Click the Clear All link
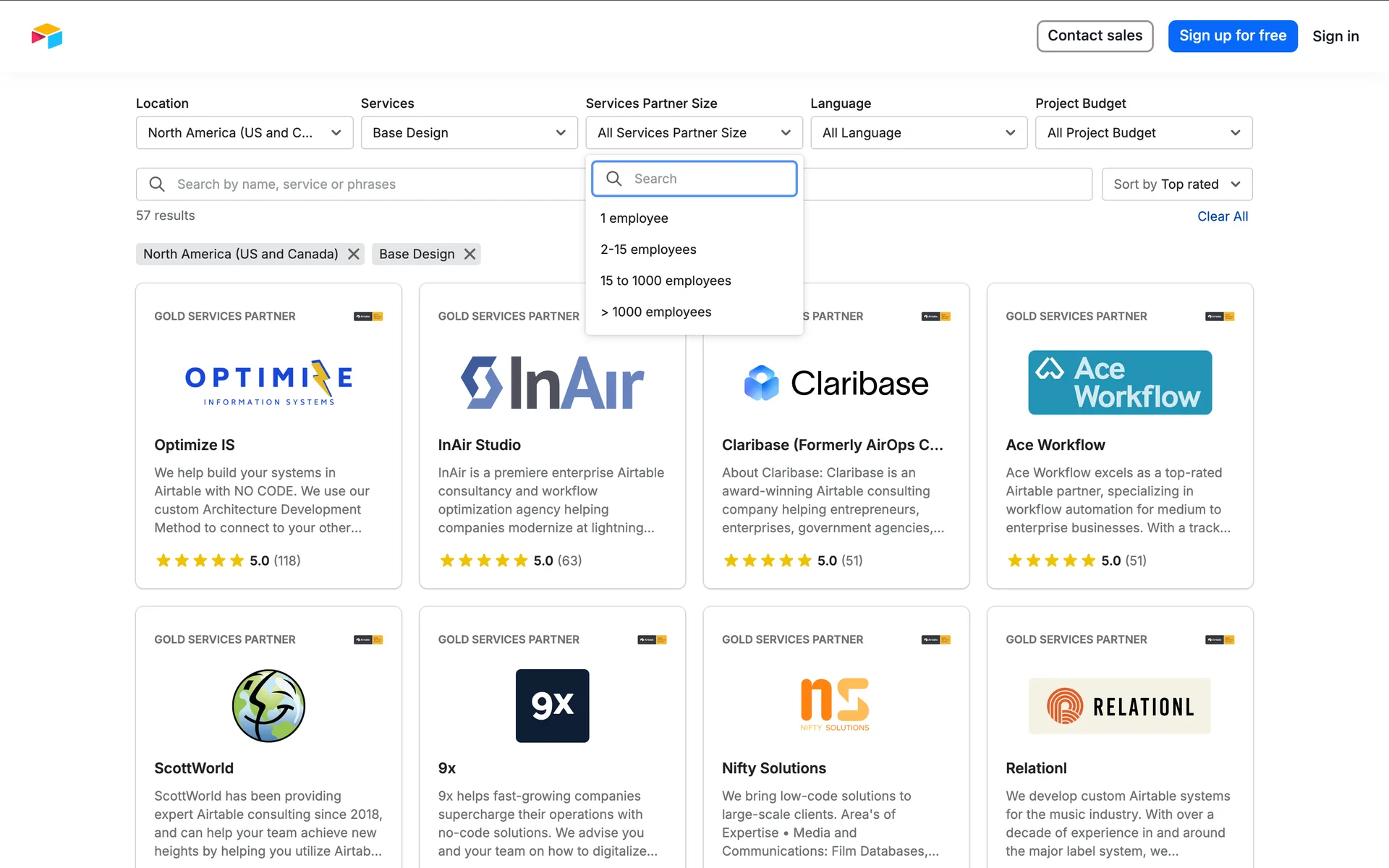 click(1222, 216)
